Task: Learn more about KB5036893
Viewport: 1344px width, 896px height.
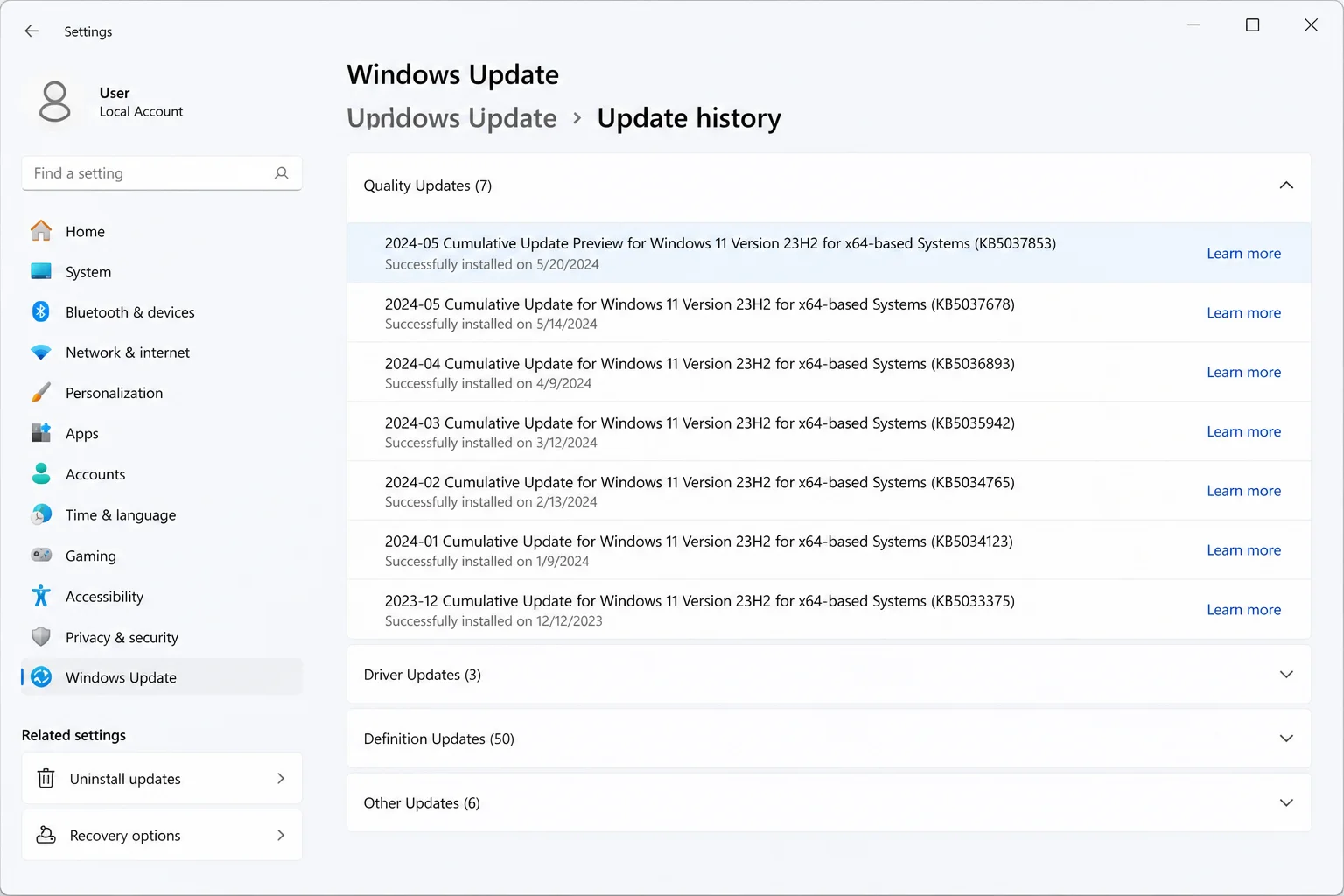Action: point(1243,372)
